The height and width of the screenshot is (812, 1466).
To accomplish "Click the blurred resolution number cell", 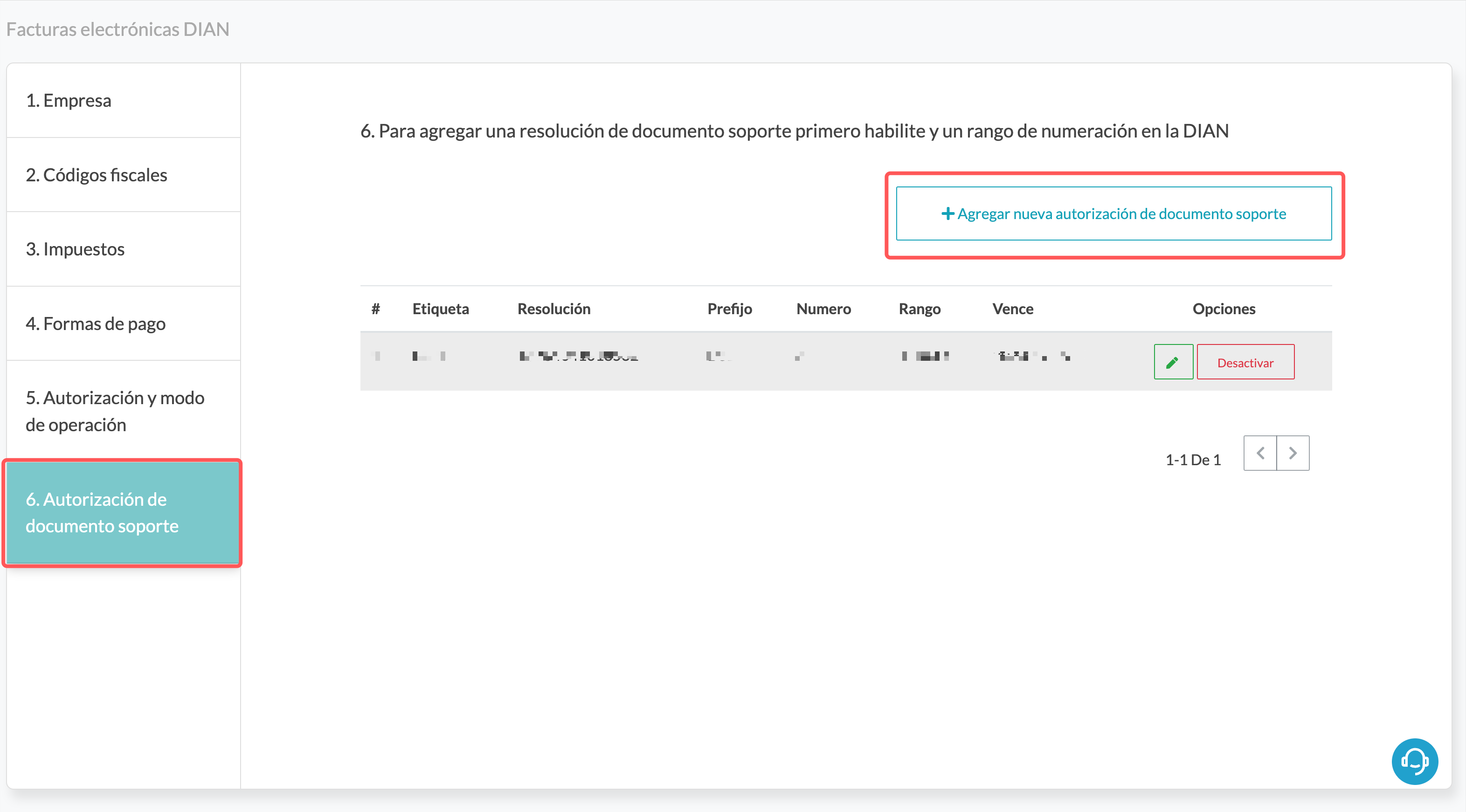I will pyautogui.click(x=578, y=356).
